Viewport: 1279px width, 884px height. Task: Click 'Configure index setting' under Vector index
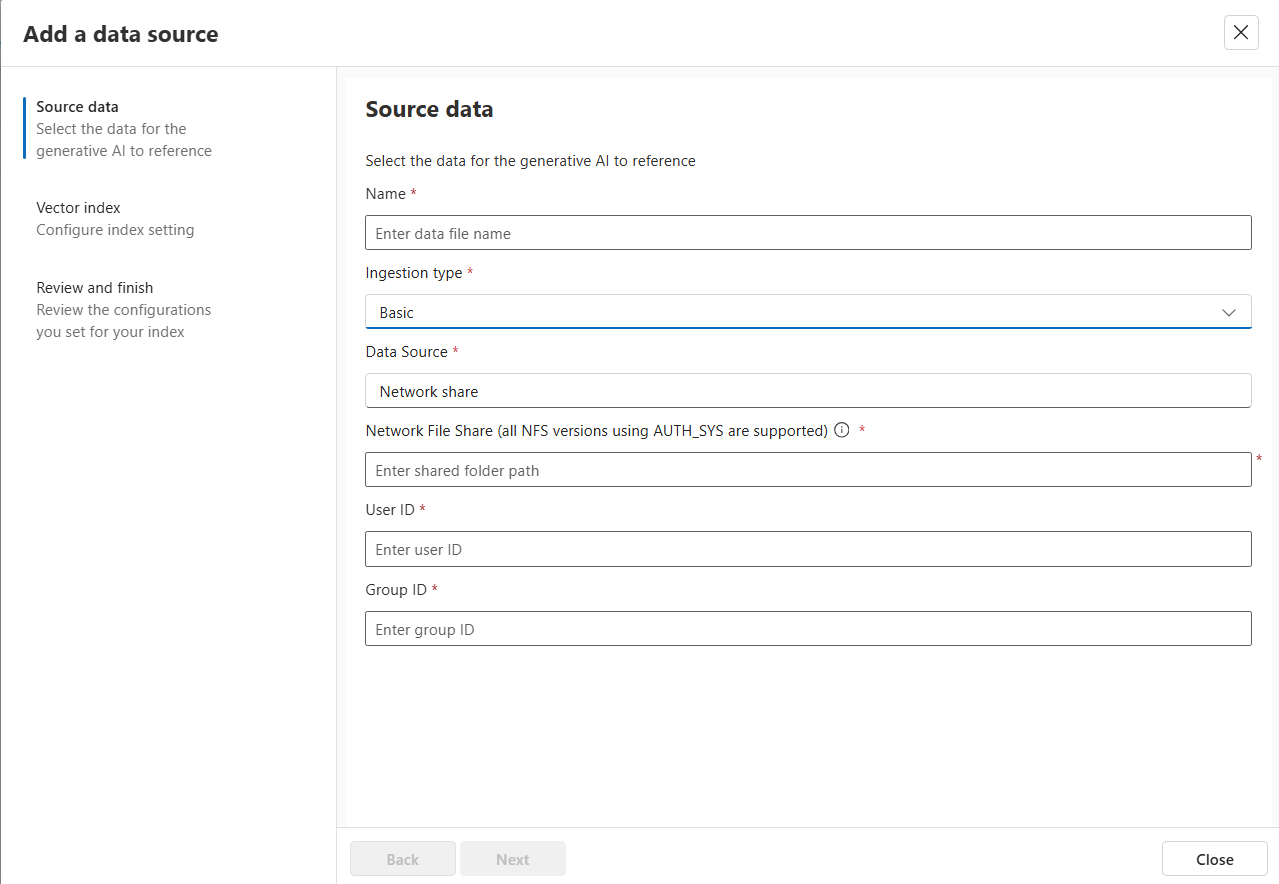[113, 229]
